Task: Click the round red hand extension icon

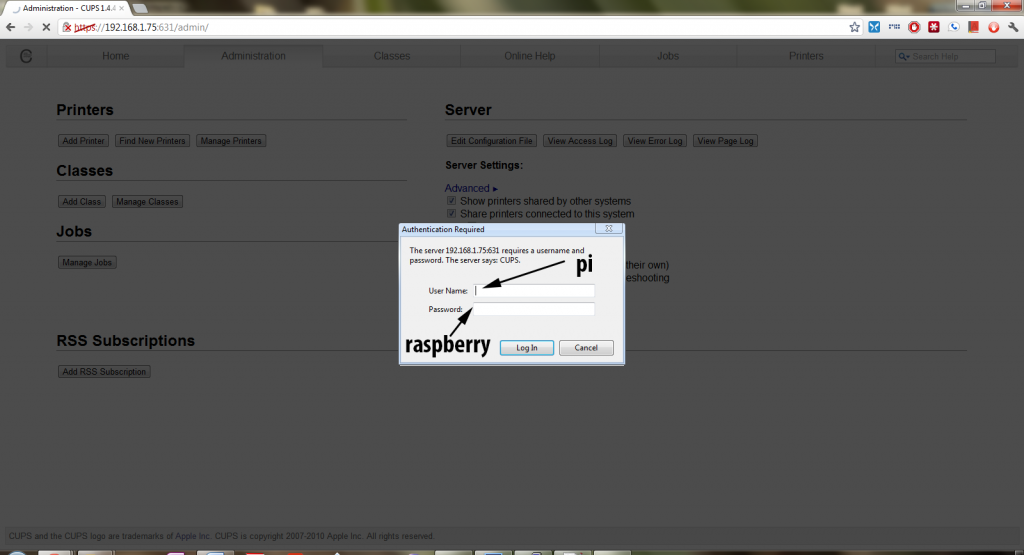Action: [993, 27]
